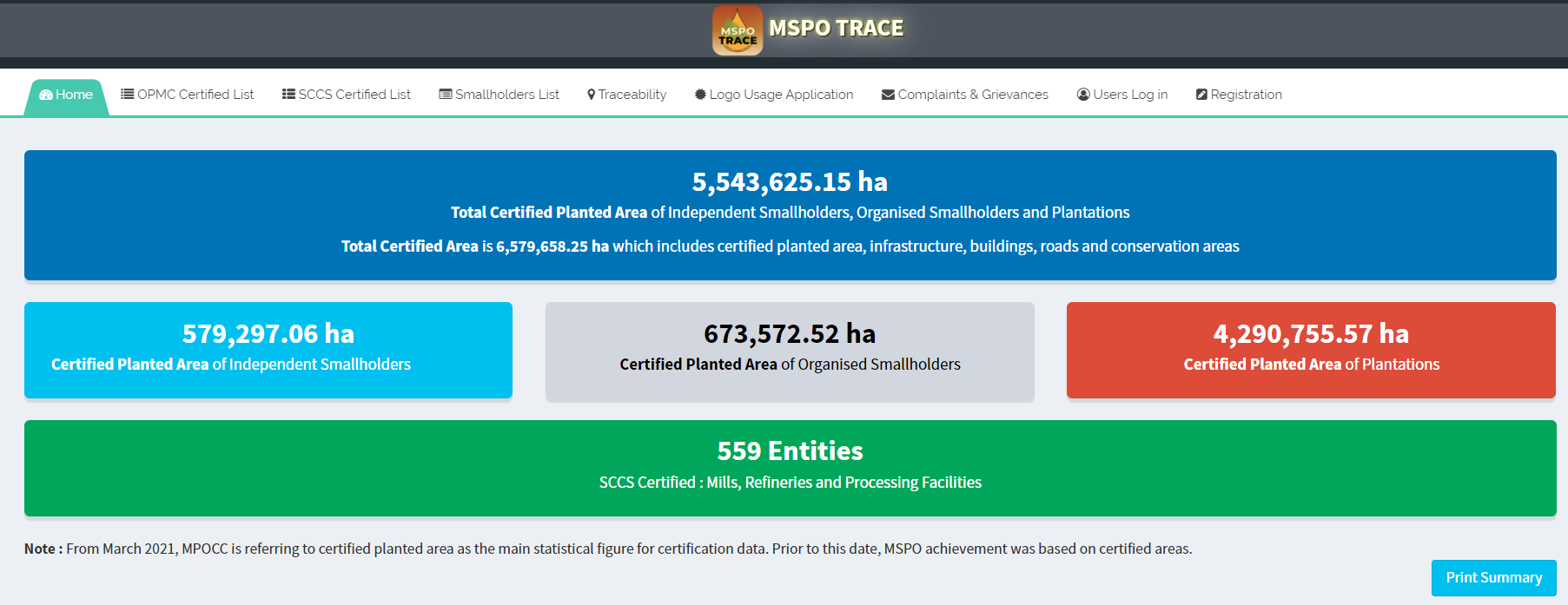The image size is (1568, 605).
Task: Go to Users Log in
Action: coord(1122,95)
